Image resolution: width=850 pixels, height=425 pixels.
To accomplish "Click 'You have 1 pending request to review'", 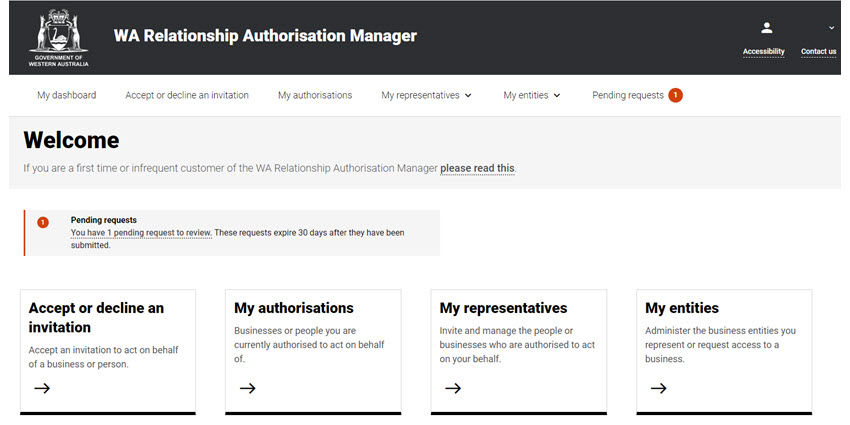I will click(141, 232).
